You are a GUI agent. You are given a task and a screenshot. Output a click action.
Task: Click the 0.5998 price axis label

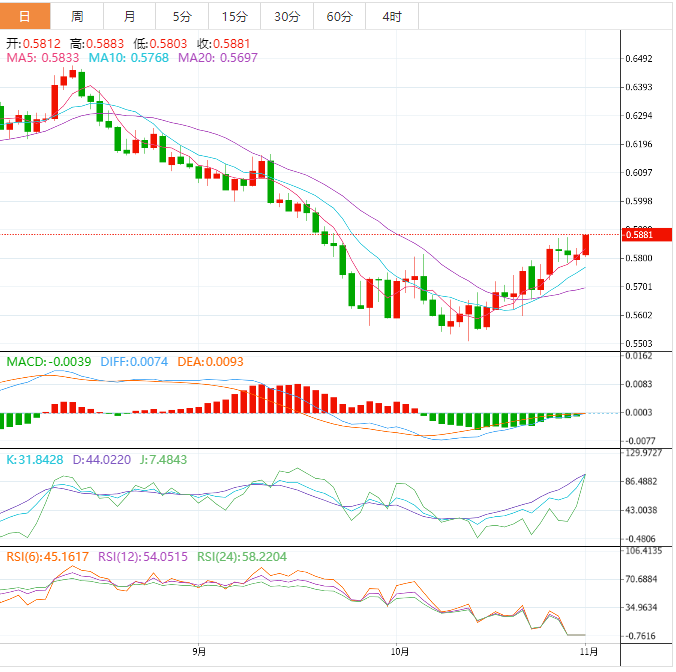click(639, 201)
